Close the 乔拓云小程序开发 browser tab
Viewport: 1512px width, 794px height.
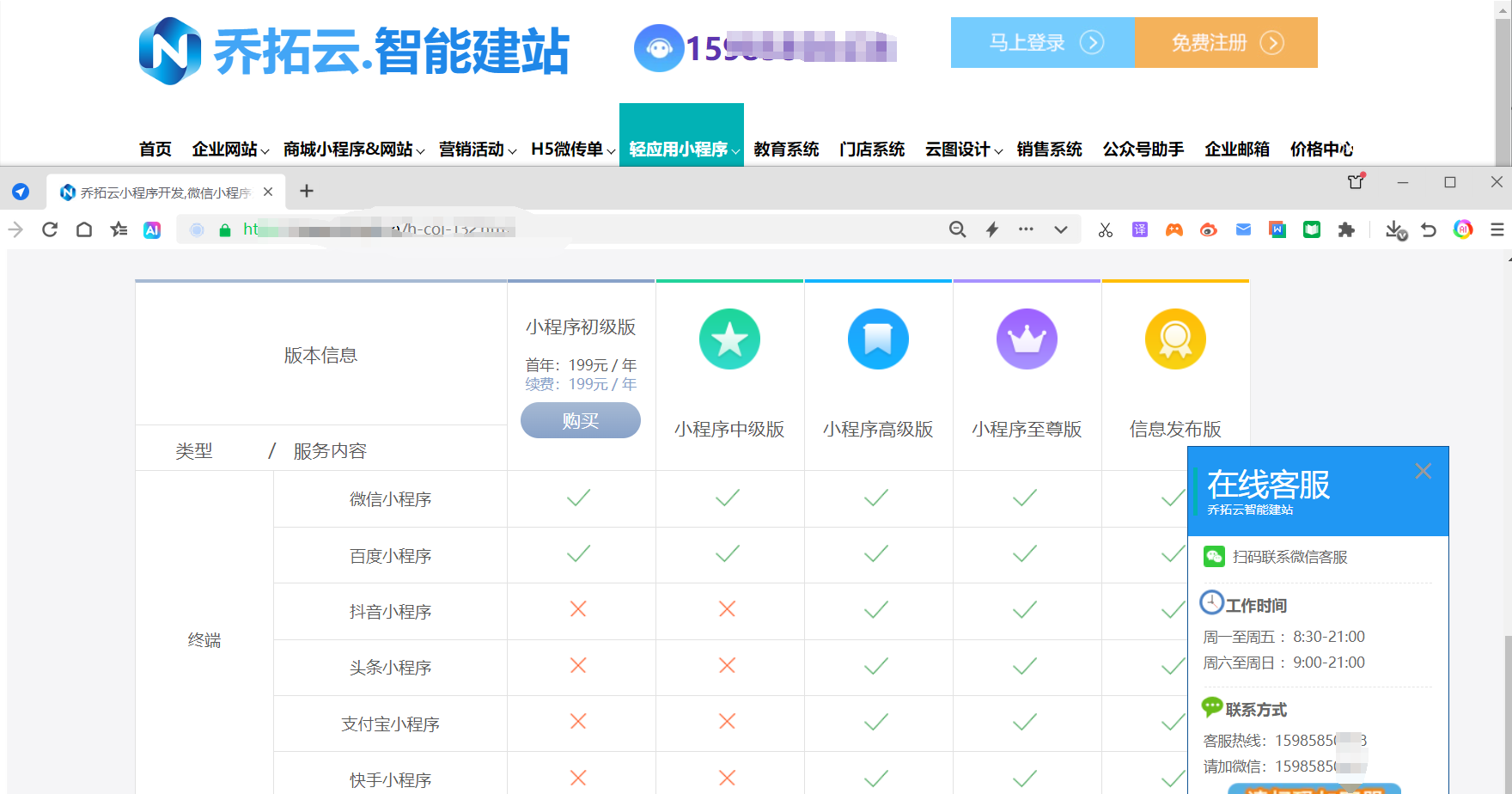268,192
